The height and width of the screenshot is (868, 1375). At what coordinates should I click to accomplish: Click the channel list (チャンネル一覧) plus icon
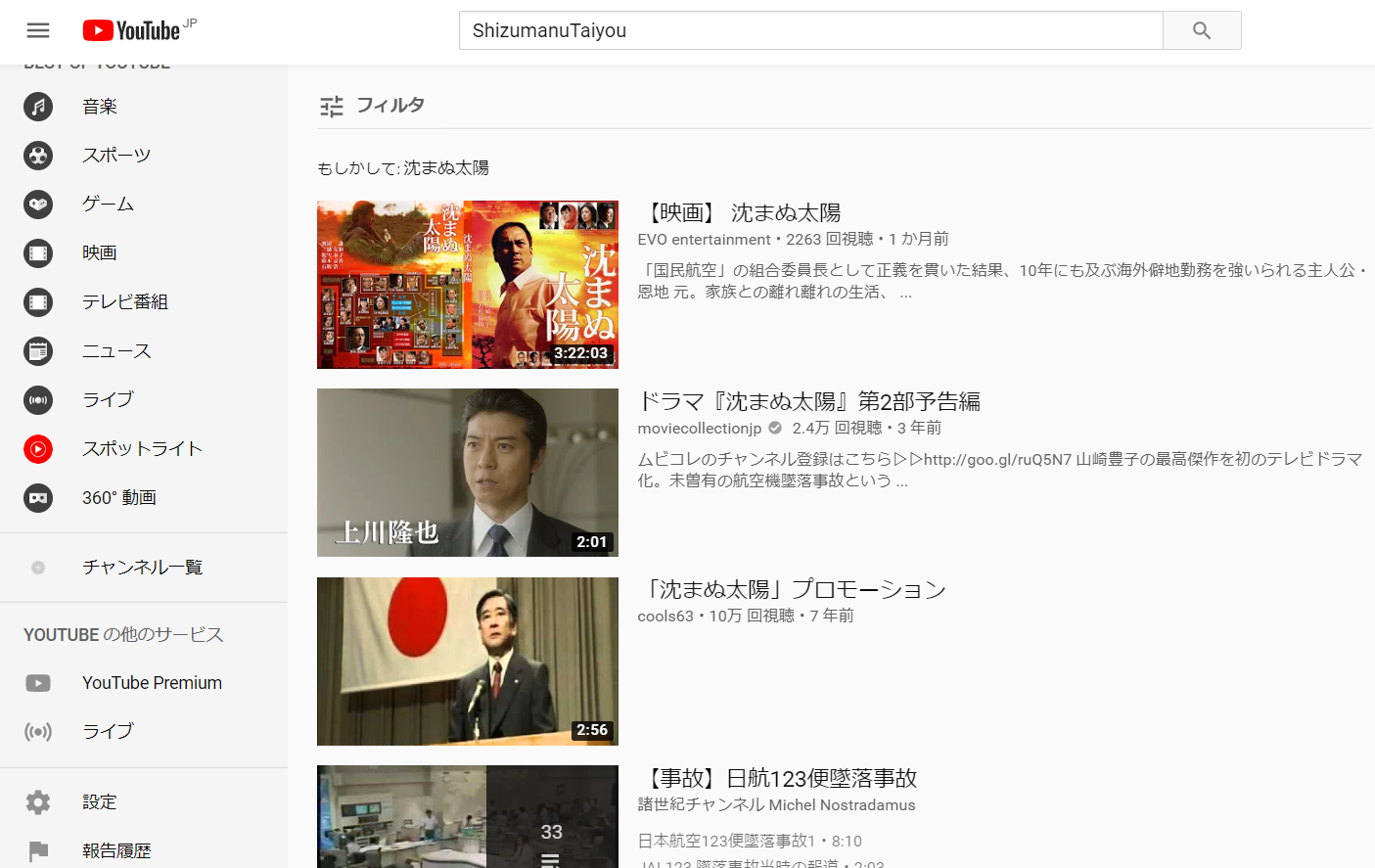point(38,568)
